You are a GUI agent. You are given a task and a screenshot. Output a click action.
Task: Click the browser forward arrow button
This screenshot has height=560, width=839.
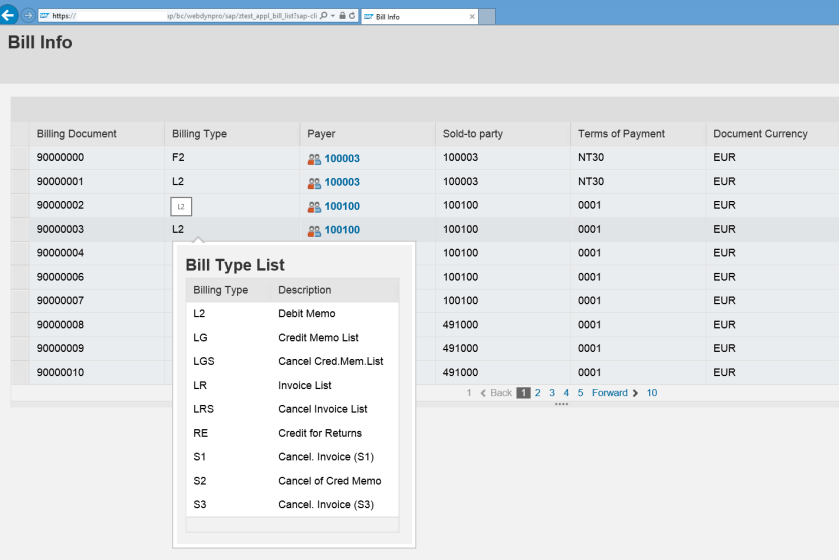tap(28, 16)
